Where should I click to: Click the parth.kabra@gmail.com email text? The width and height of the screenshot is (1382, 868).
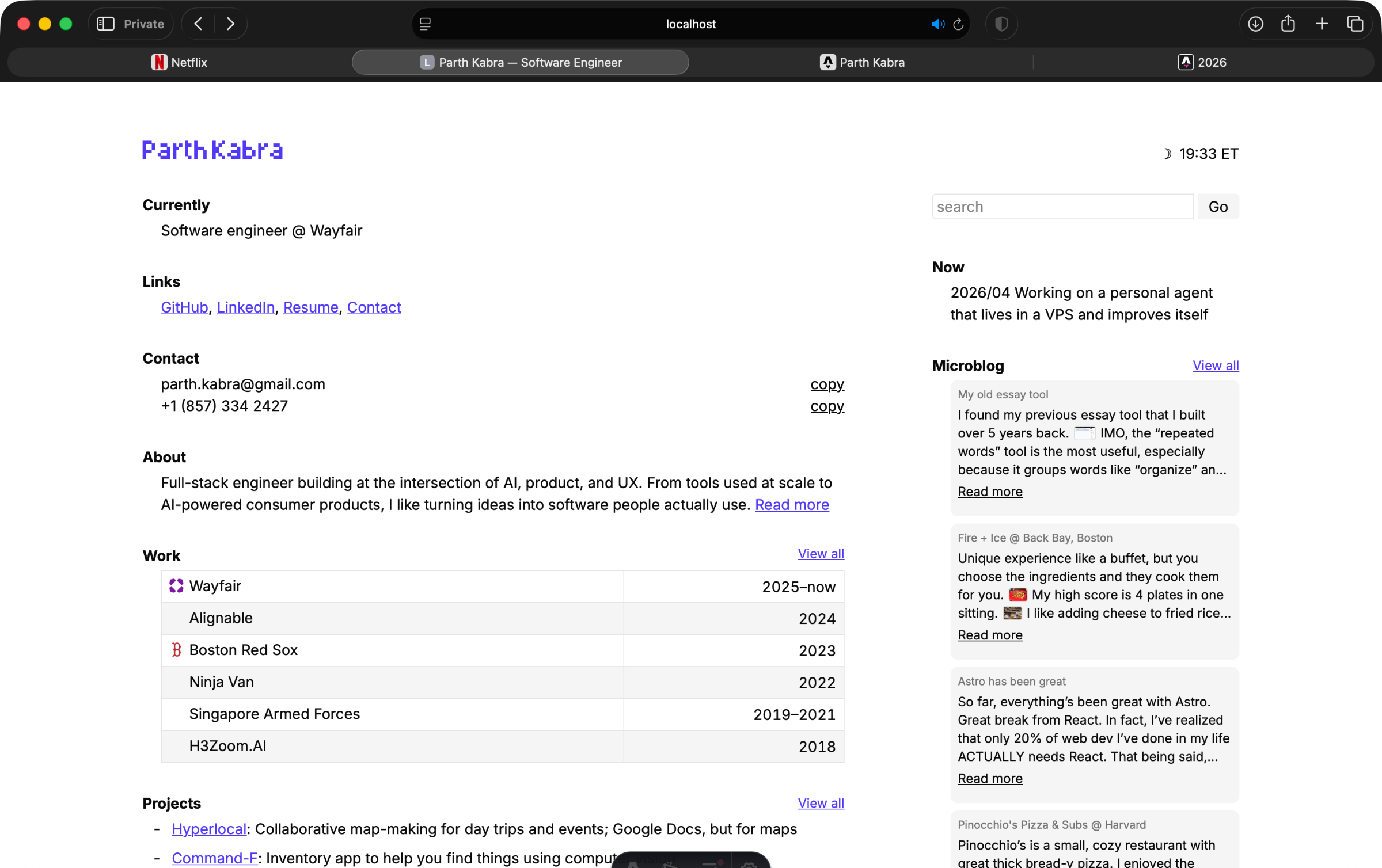click(243, 384)
